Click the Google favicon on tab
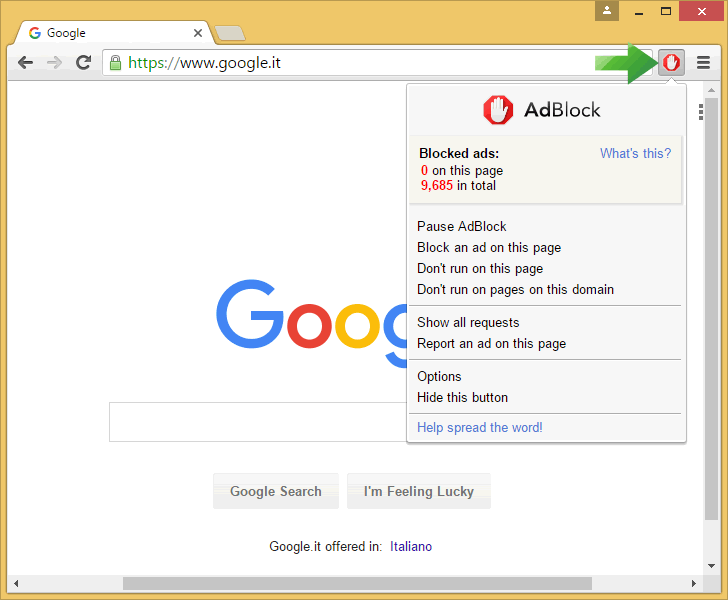This screenshot has width=728, height=600. (x=35, y=33)
